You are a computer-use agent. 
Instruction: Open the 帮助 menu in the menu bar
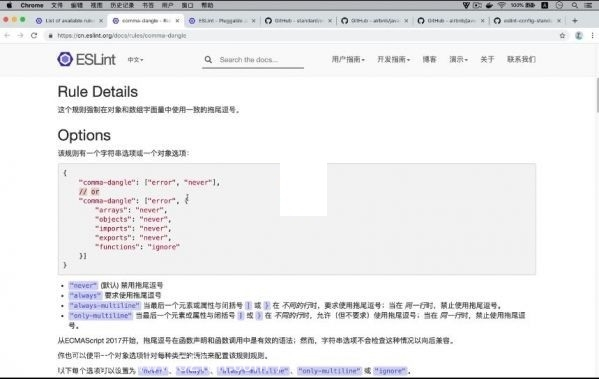(207, 5)
